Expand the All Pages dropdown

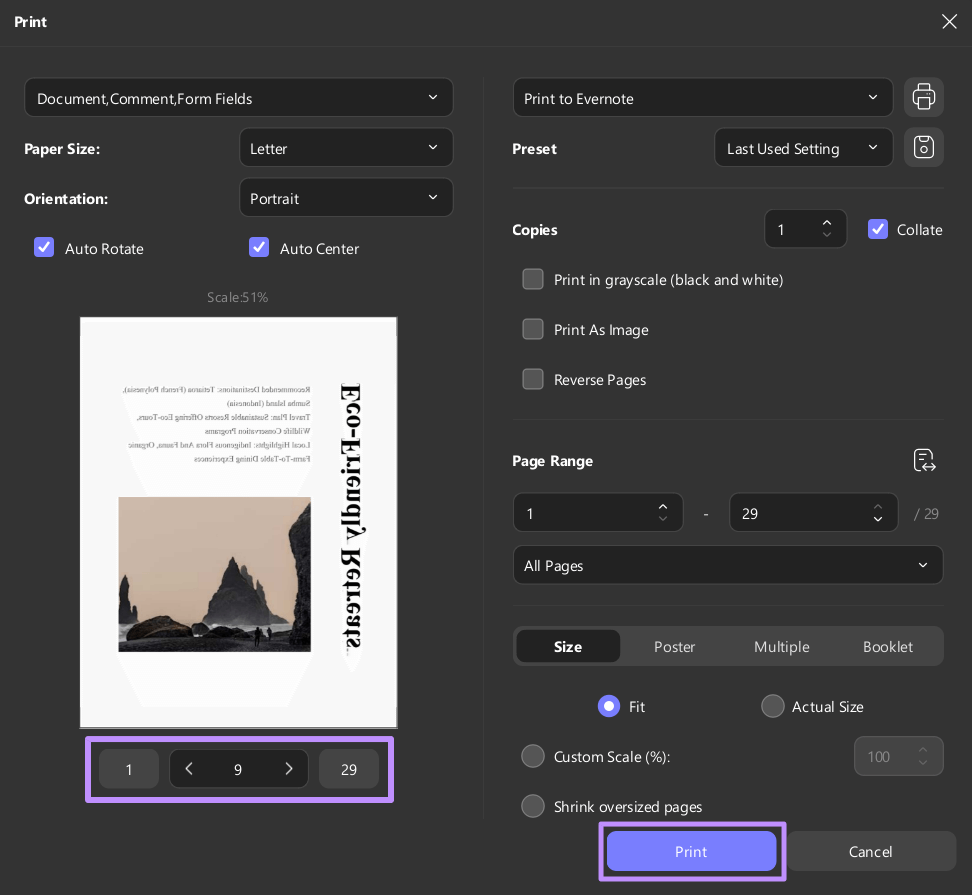pos(727,565)
